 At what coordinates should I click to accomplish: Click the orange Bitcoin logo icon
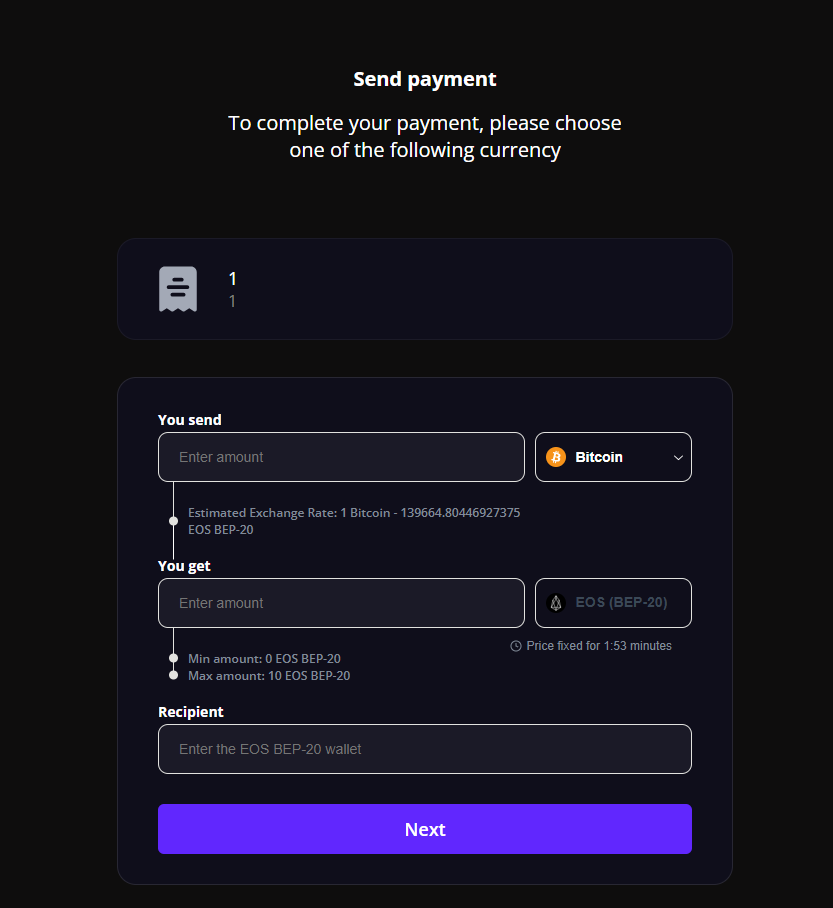[556, 457]
